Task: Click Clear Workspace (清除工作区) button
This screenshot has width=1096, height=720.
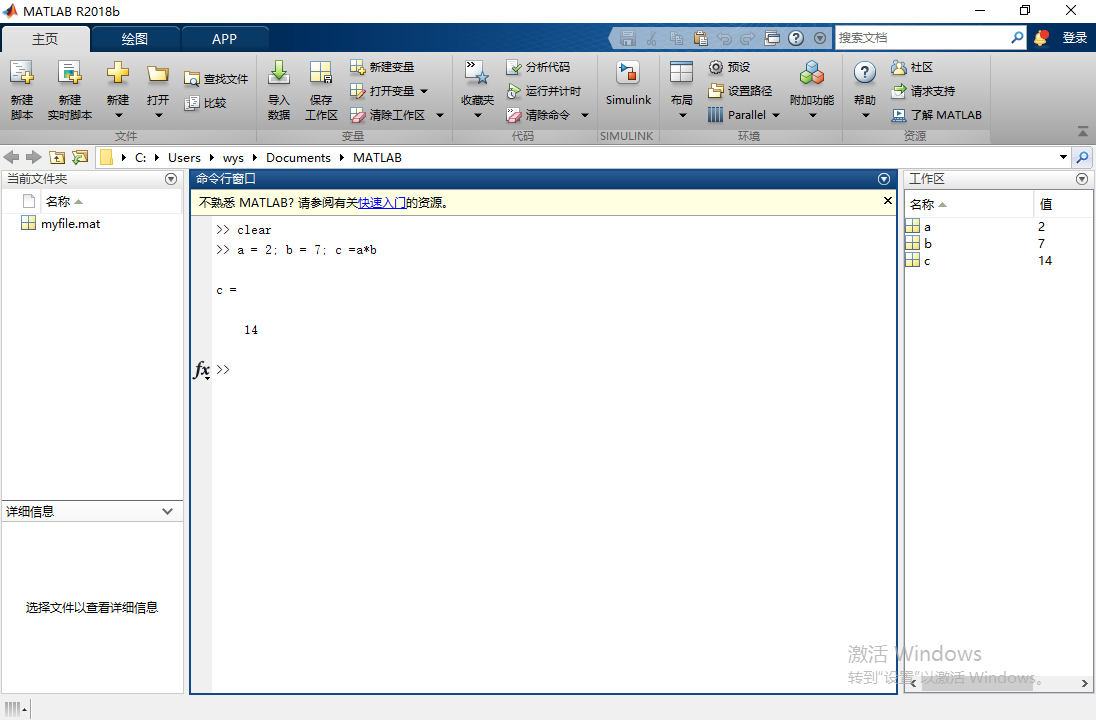Action: coord(387,115)
